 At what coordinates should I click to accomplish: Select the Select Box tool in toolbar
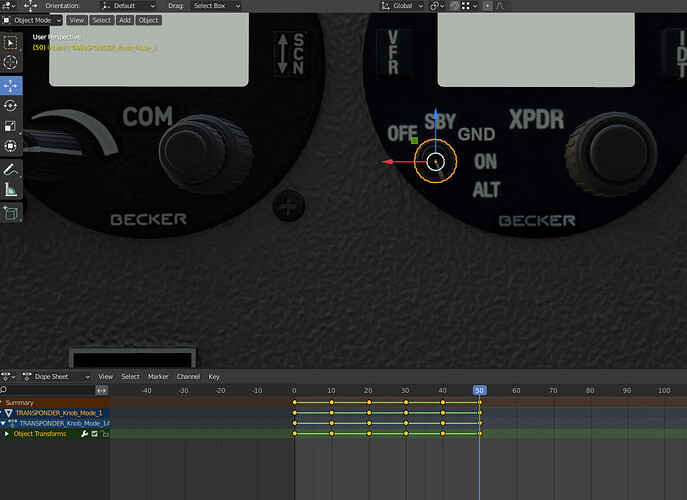pos(10,43)
